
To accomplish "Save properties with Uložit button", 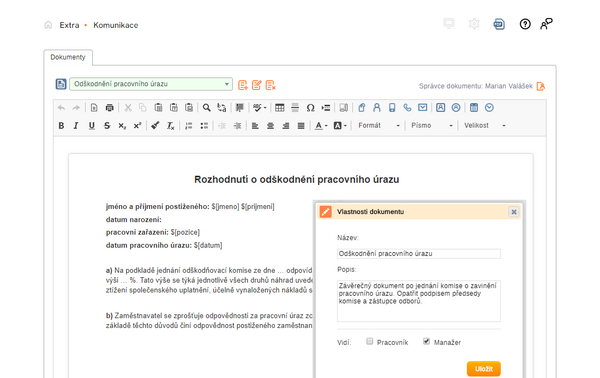I will [x=484, y=369].
